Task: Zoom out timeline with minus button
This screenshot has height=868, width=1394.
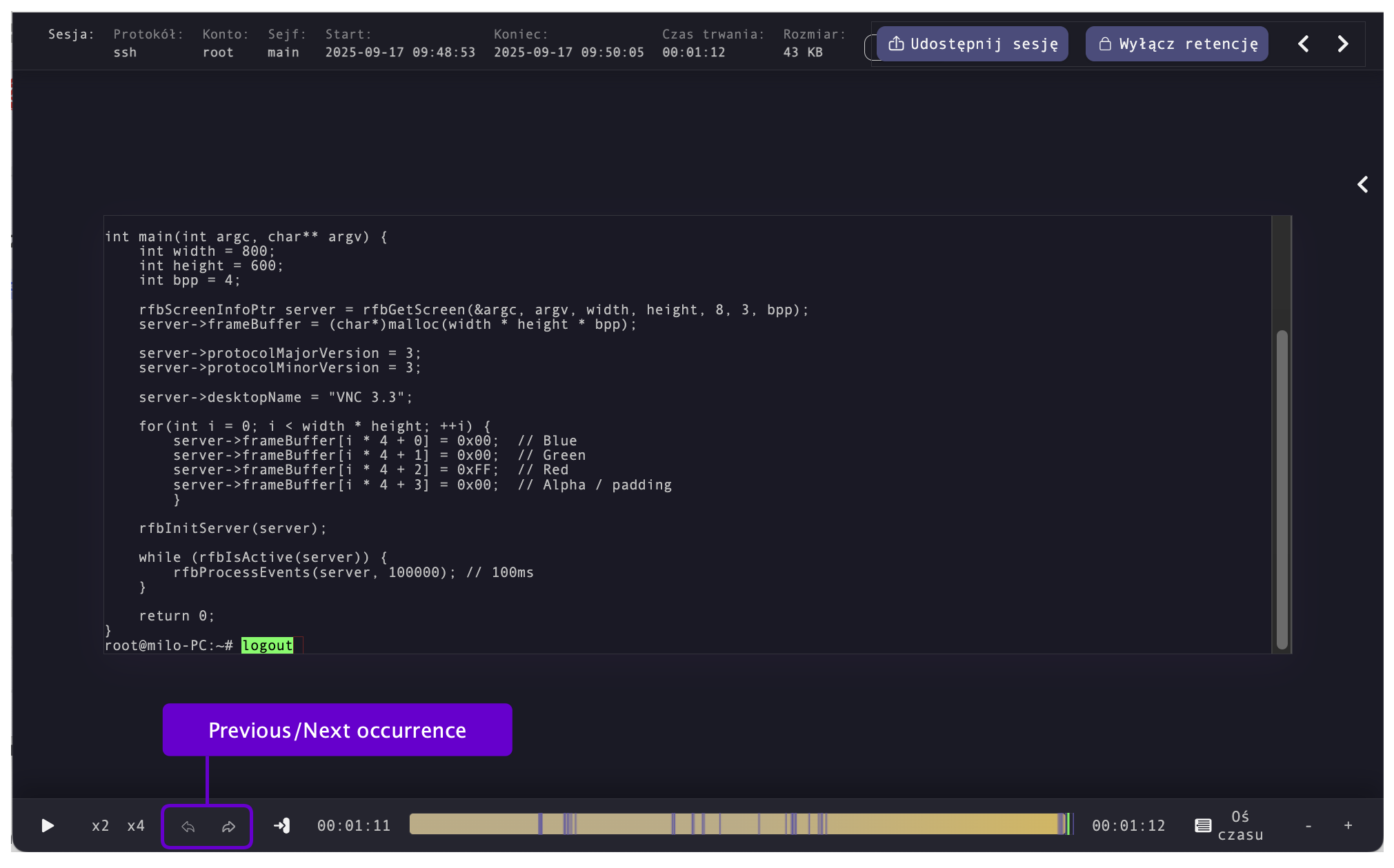Action: (x=1308, y=825)
